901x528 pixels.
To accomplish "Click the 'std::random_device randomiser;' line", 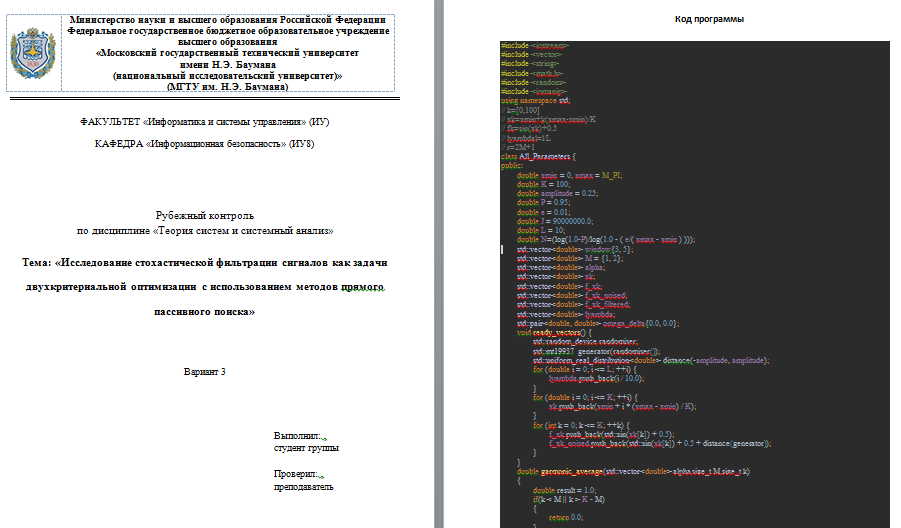I will click(x=586, y=342).
